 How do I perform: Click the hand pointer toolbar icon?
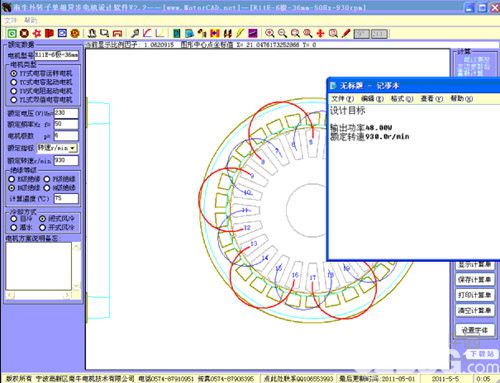click(x=202, y=33)
